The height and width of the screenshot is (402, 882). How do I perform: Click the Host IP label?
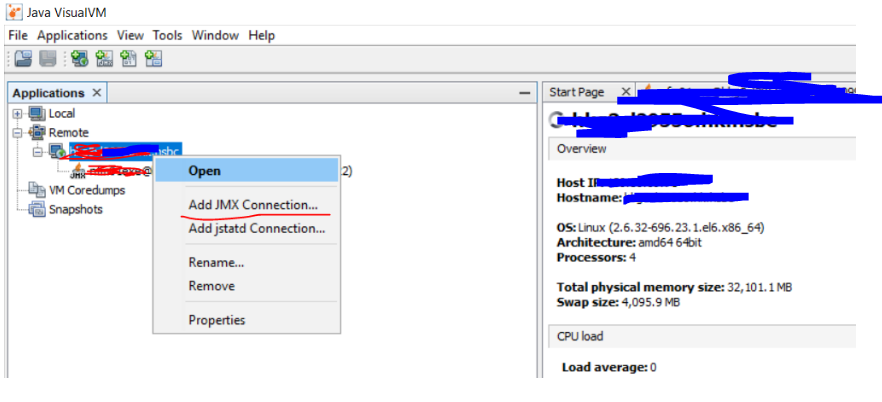pos(576,183)
